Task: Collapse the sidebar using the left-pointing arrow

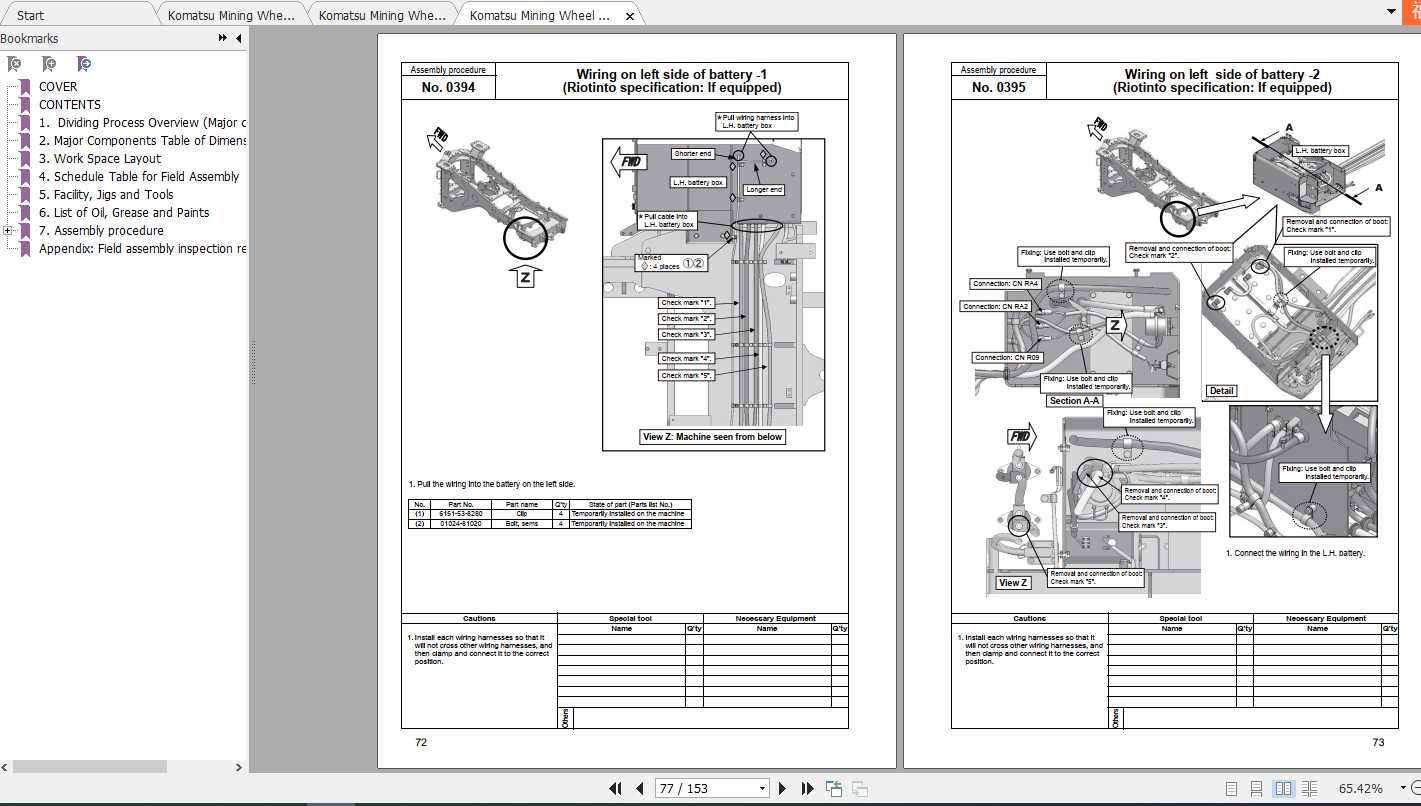Action: (236, 38)
